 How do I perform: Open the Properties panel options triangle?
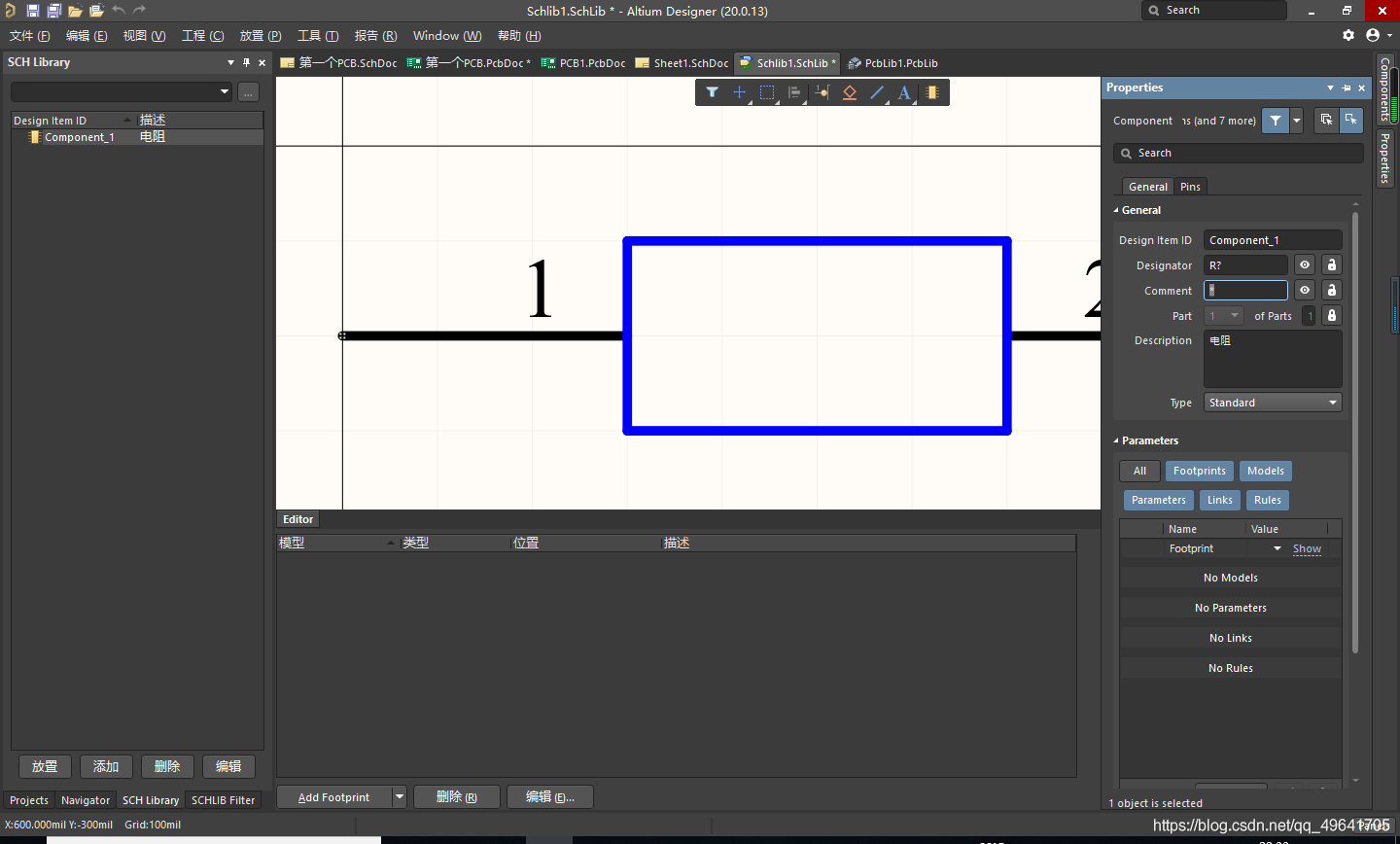[1330, 88]
